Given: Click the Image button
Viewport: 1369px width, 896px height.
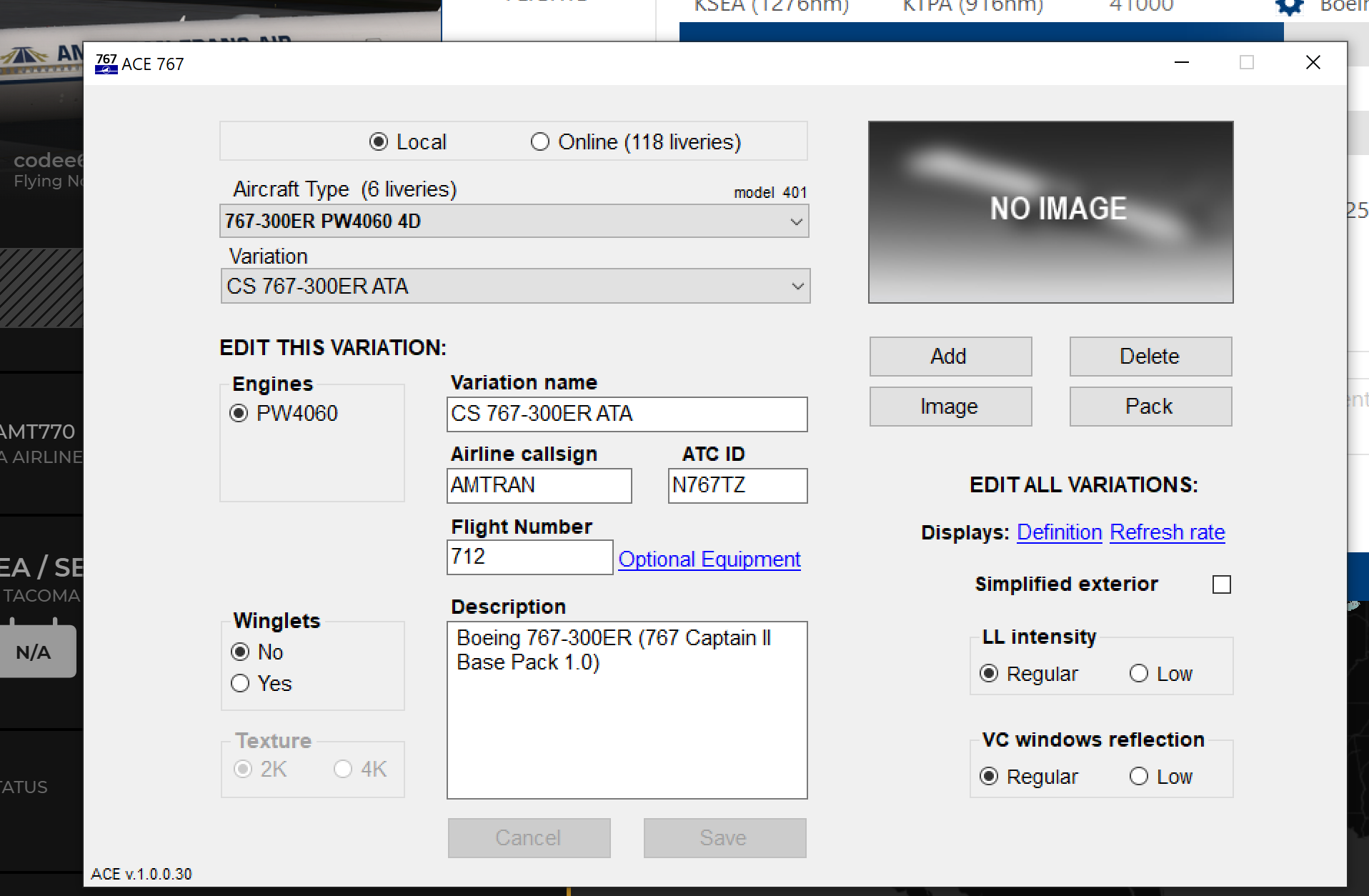Looking at the screenshot, I should 950,407.
